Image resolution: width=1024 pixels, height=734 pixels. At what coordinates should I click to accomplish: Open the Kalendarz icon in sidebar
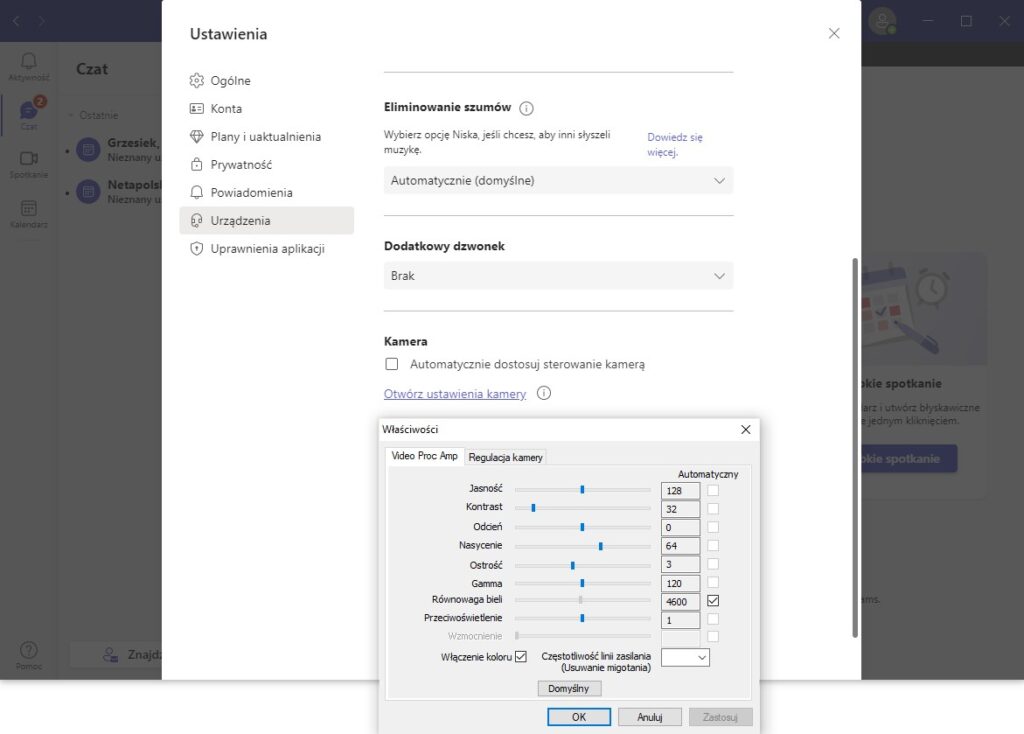(x=29, y=208)
